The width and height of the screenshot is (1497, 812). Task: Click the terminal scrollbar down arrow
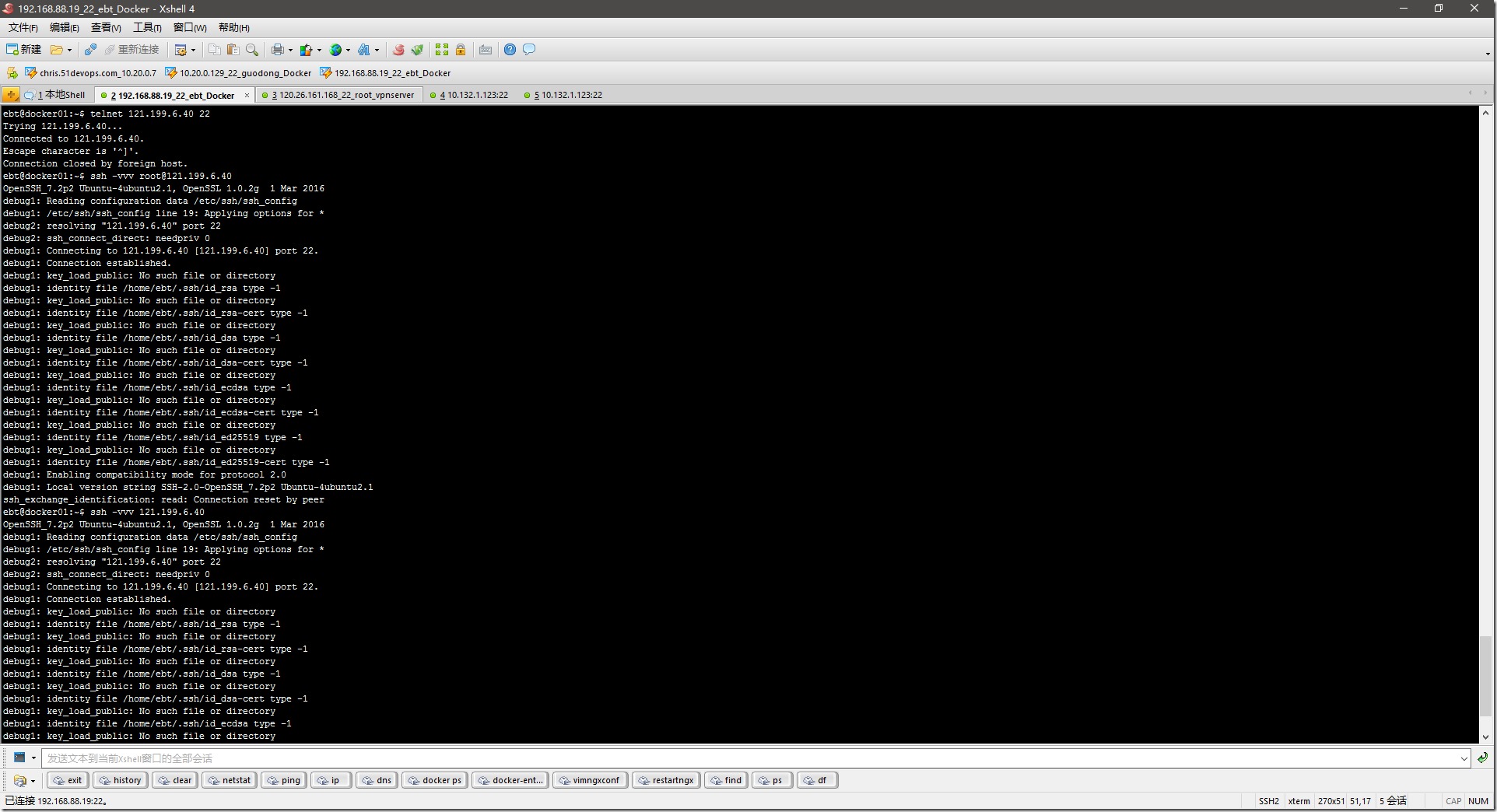[x=1485, y=737]
